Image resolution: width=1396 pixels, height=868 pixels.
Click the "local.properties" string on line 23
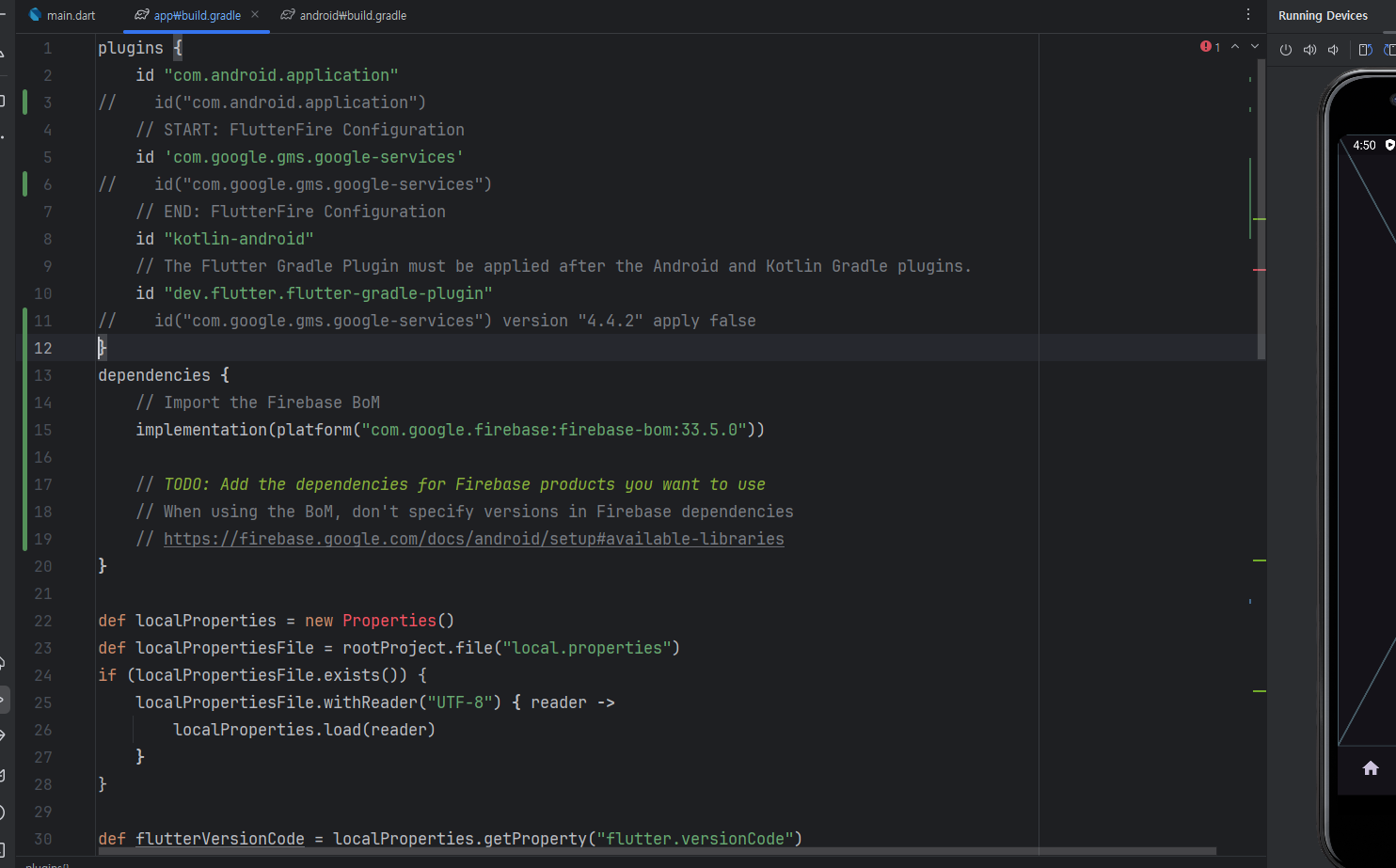pos(587,648)
